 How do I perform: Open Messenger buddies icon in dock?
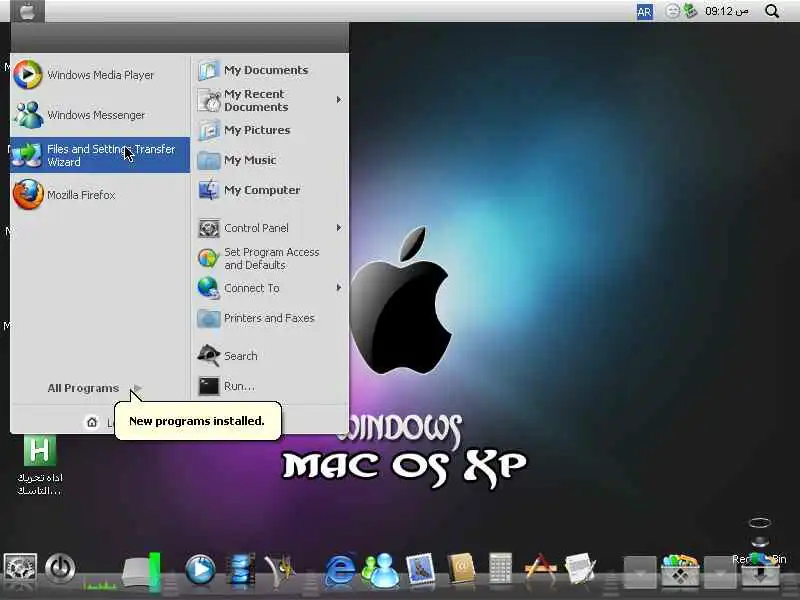click(381, 570)
